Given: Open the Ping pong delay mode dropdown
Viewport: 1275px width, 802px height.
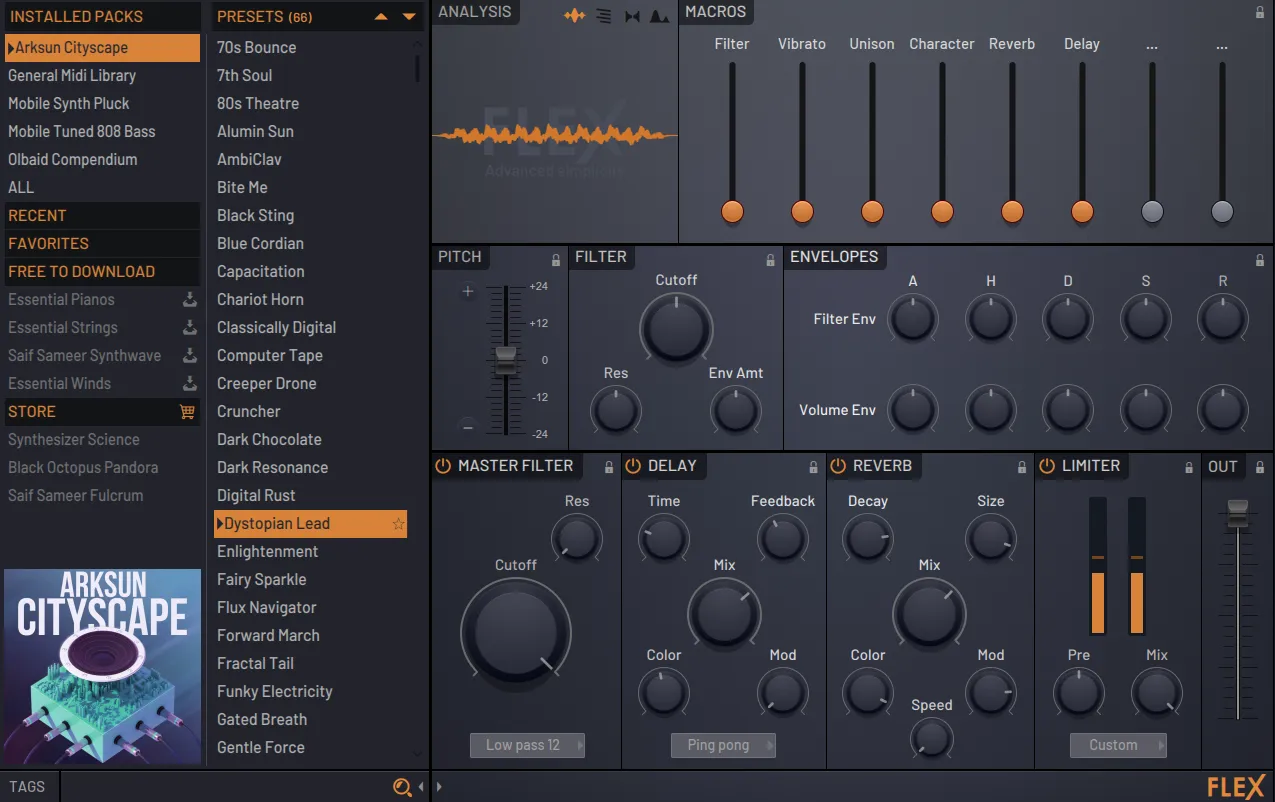Looking at the screenshot, I should [723, 745].
